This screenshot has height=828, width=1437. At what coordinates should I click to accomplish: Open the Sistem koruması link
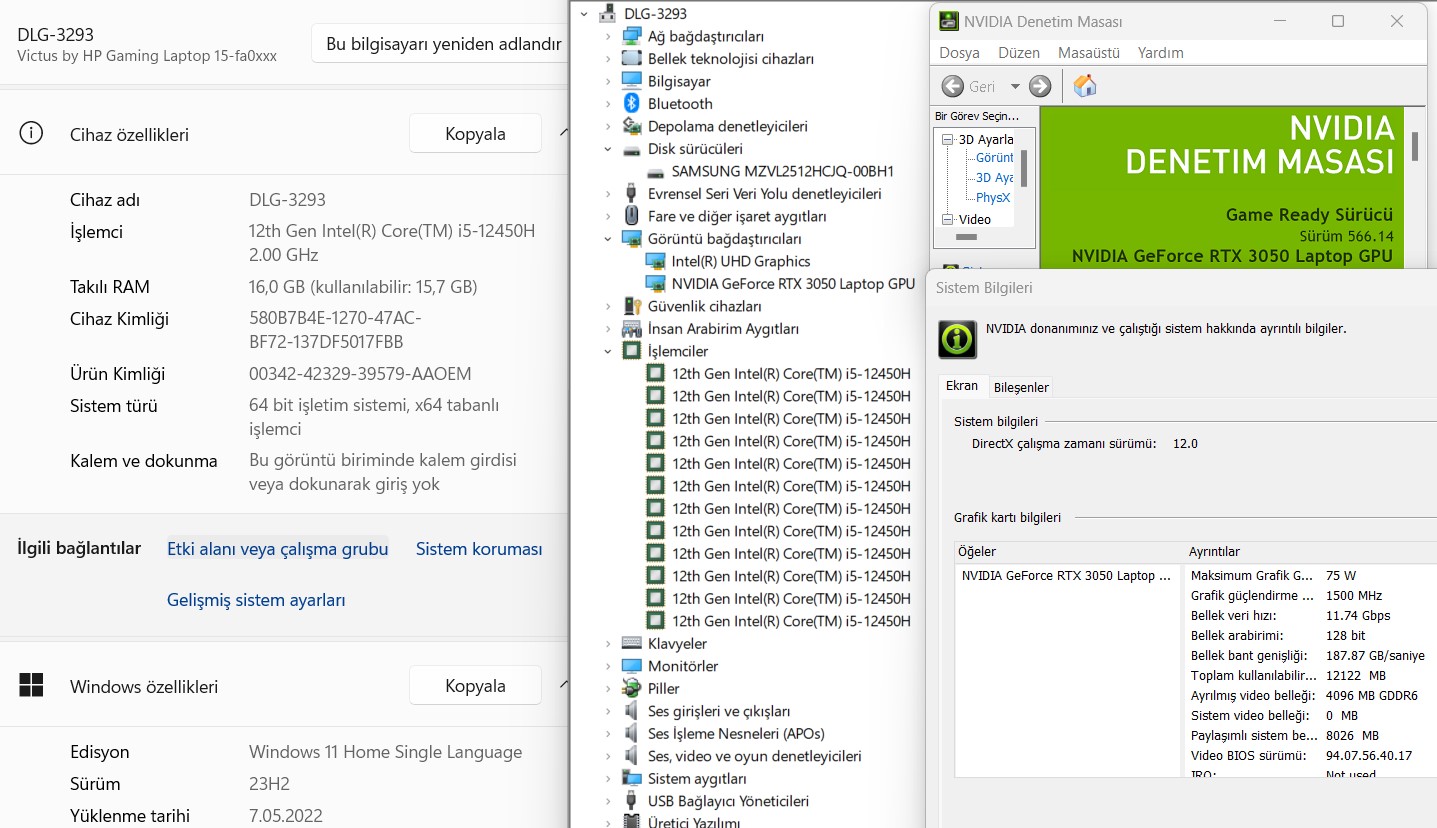[479, 549]
